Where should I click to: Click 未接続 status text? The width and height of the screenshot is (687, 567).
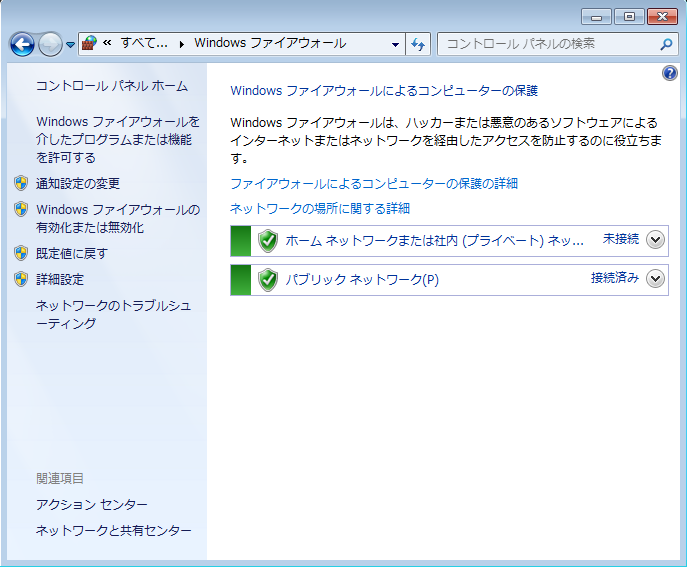coord(621,239)
